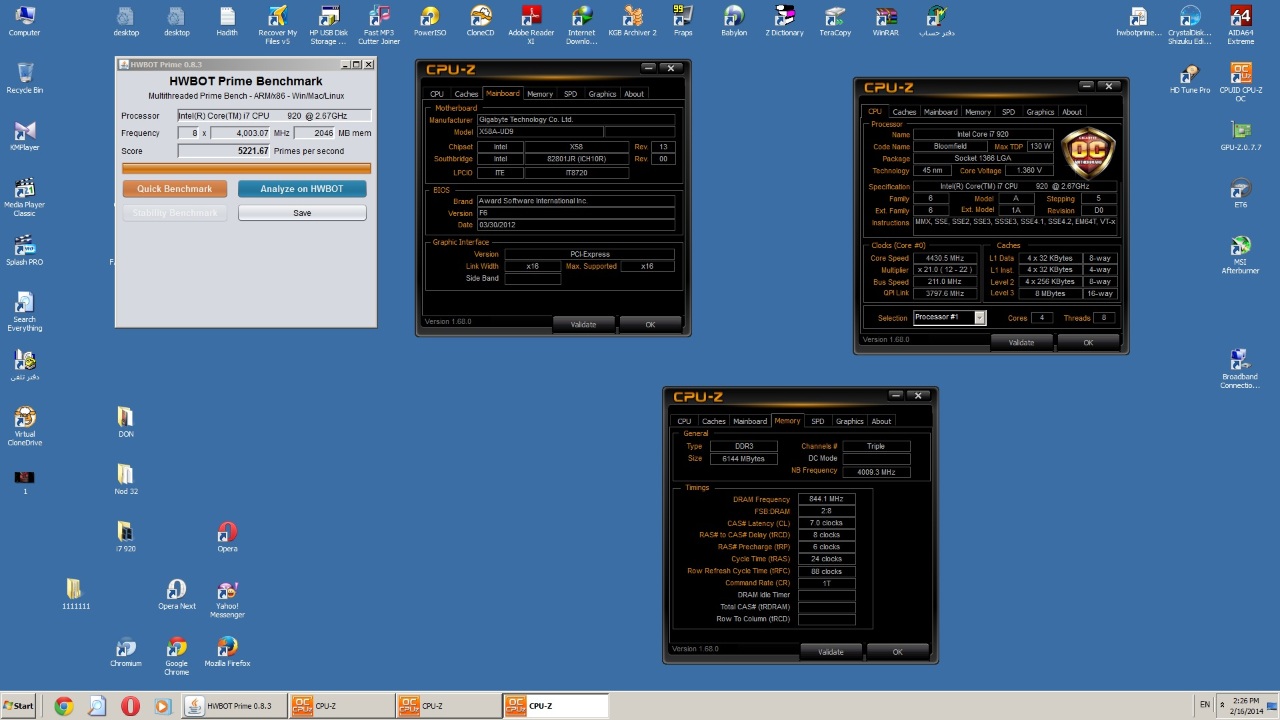This screenshot has width=1280, height=720.
Task: Open SPD tab in Mainboard CPU-Z window
Action: [x=570, y=94]
